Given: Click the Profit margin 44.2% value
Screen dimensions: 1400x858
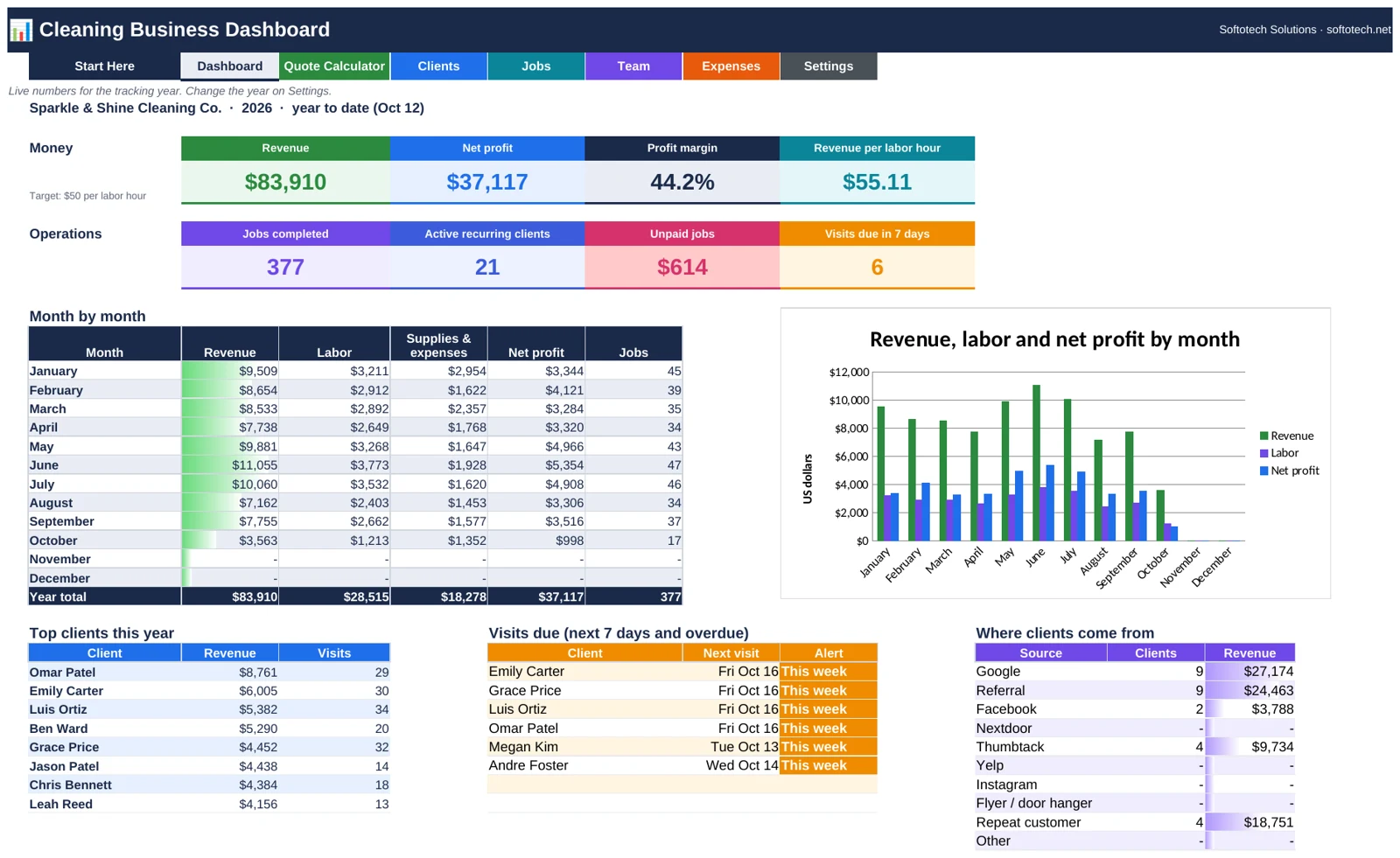Looking at the screenshot, I should click(682, 182).
